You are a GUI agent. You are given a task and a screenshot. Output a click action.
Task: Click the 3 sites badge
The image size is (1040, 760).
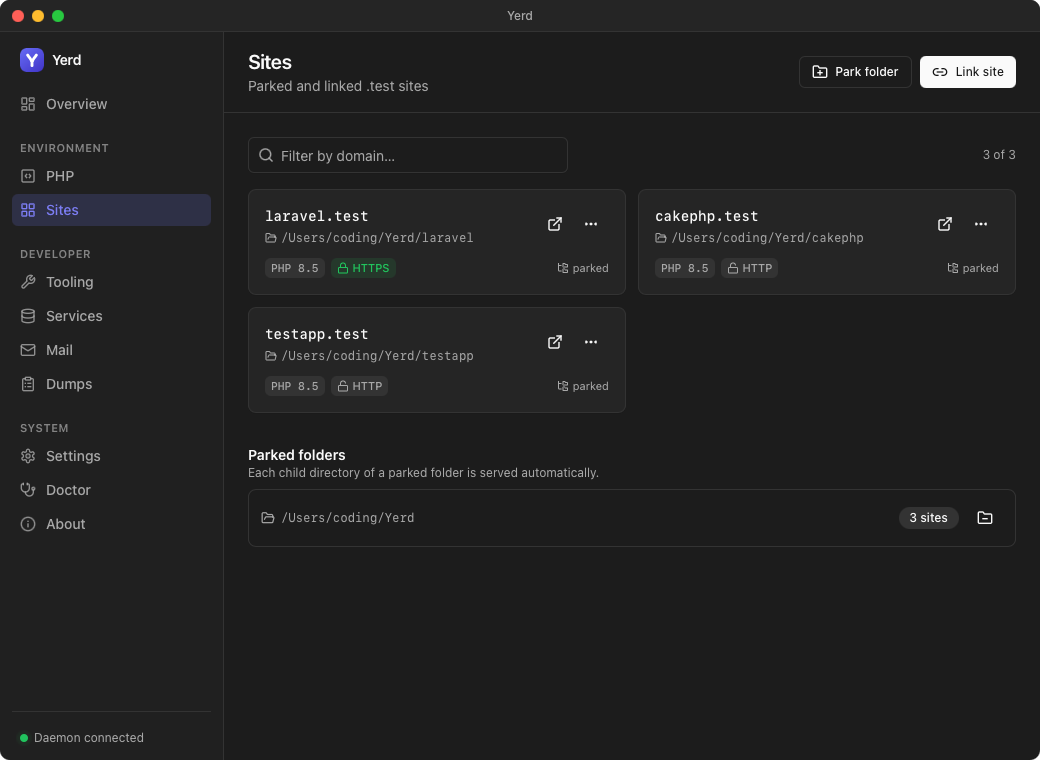(x=929, y=518)
